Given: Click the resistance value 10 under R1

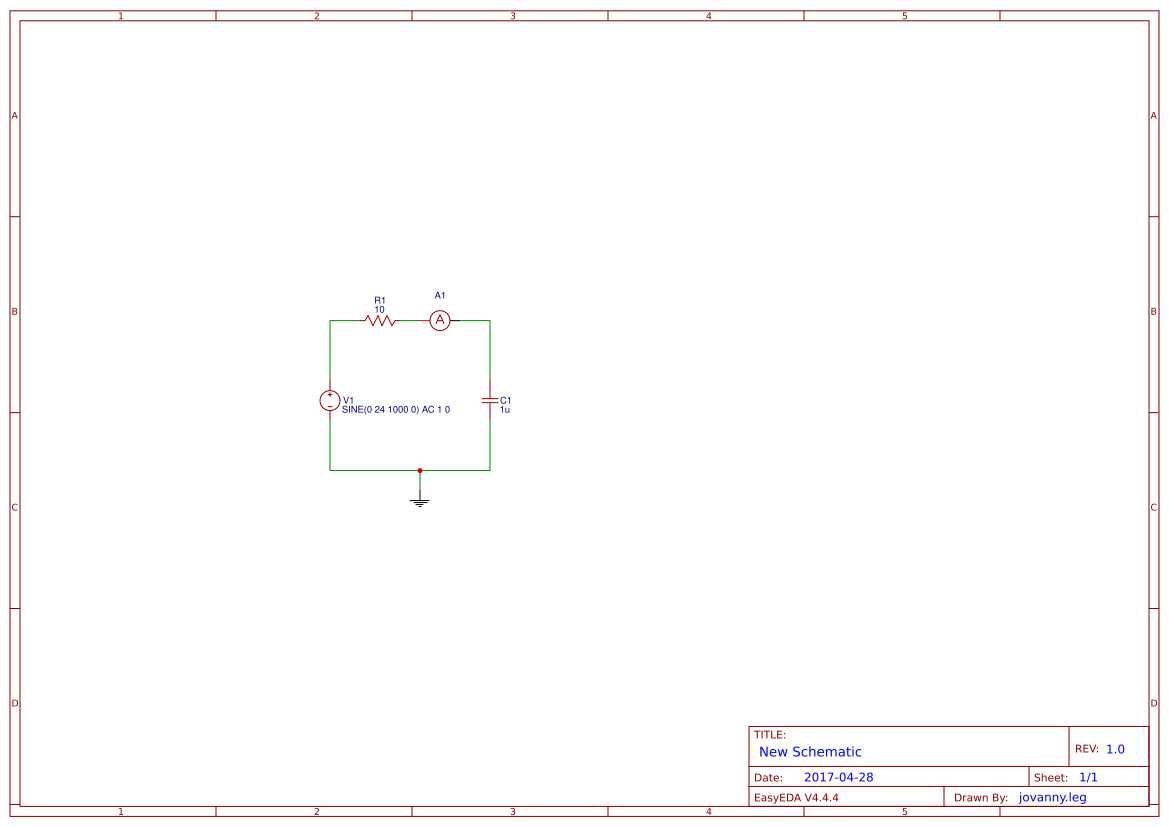Looking at the screenshot, I should click(381, 309).
